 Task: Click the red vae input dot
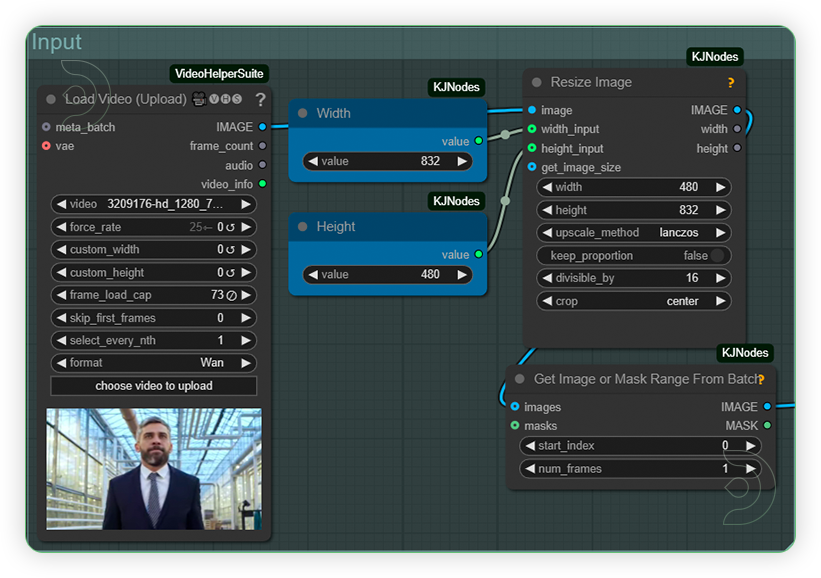[46, 146]
